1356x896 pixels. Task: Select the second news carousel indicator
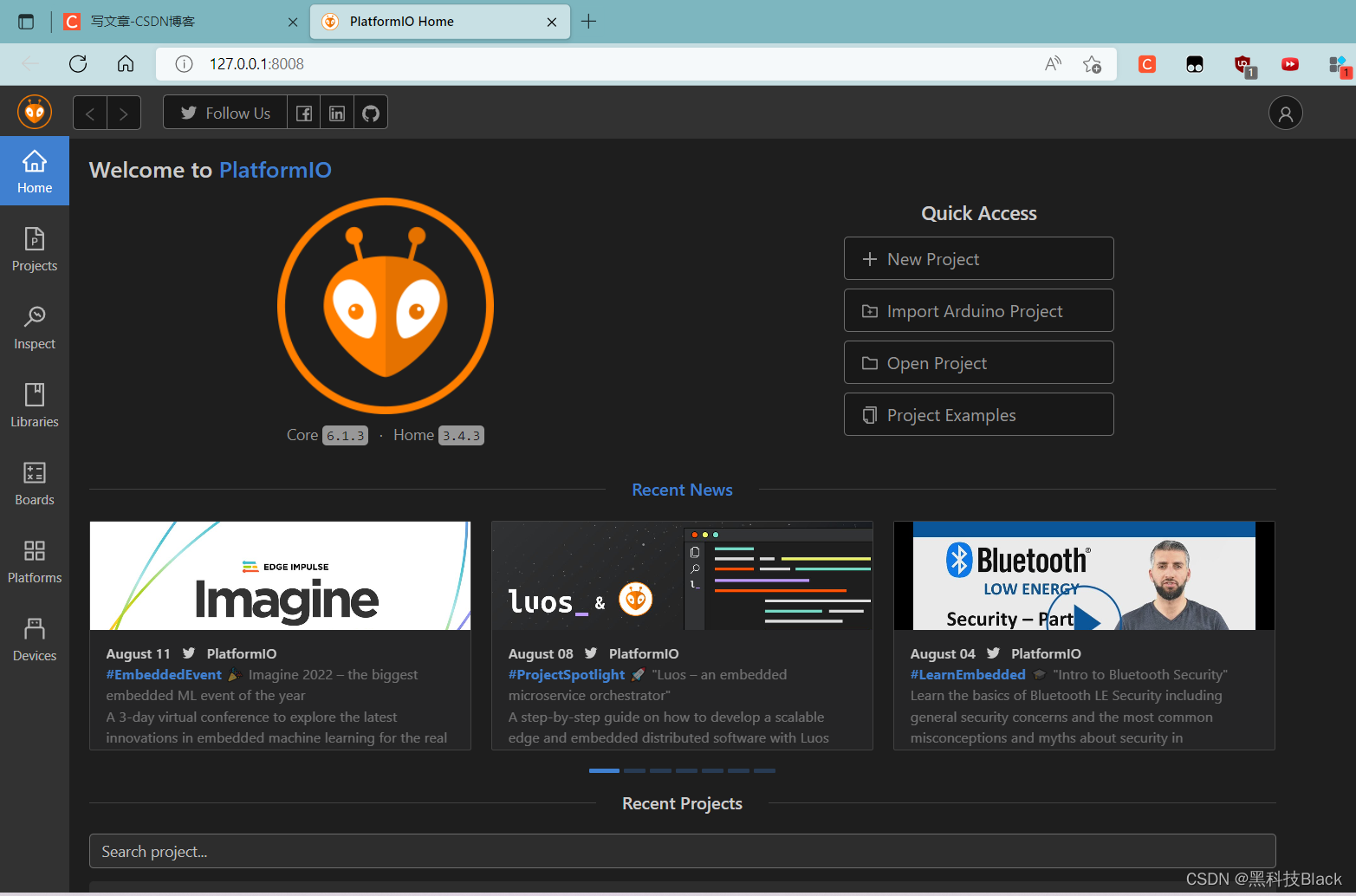[x=634, y=770]
